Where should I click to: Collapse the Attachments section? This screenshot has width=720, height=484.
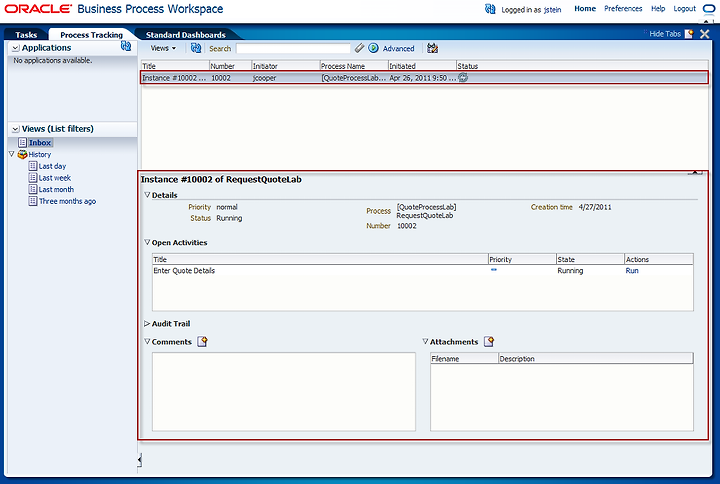point(425,342)
